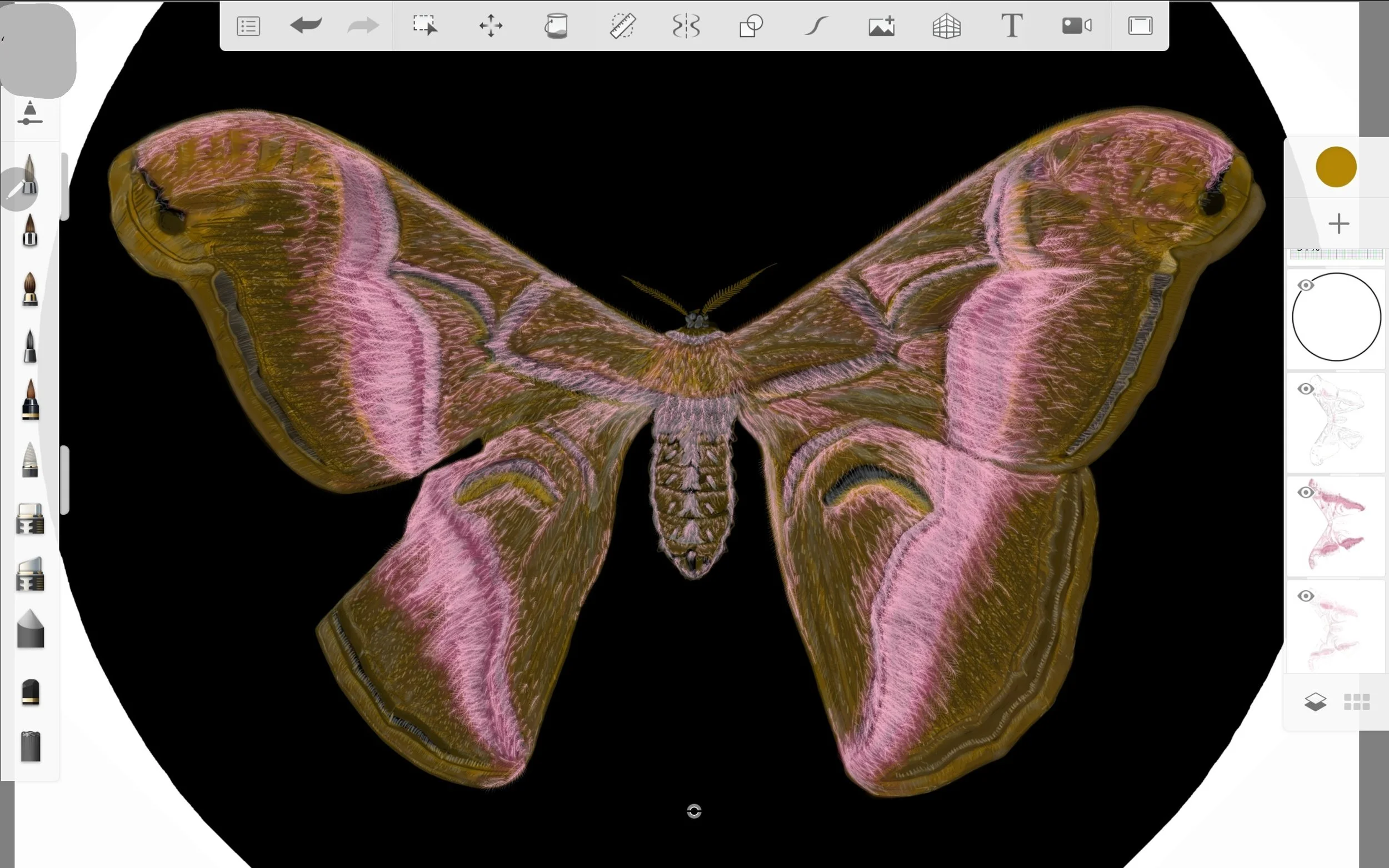Hide the black circle outline layer
This screenshot has height=868, width=1389.
tap(1306, 285)
